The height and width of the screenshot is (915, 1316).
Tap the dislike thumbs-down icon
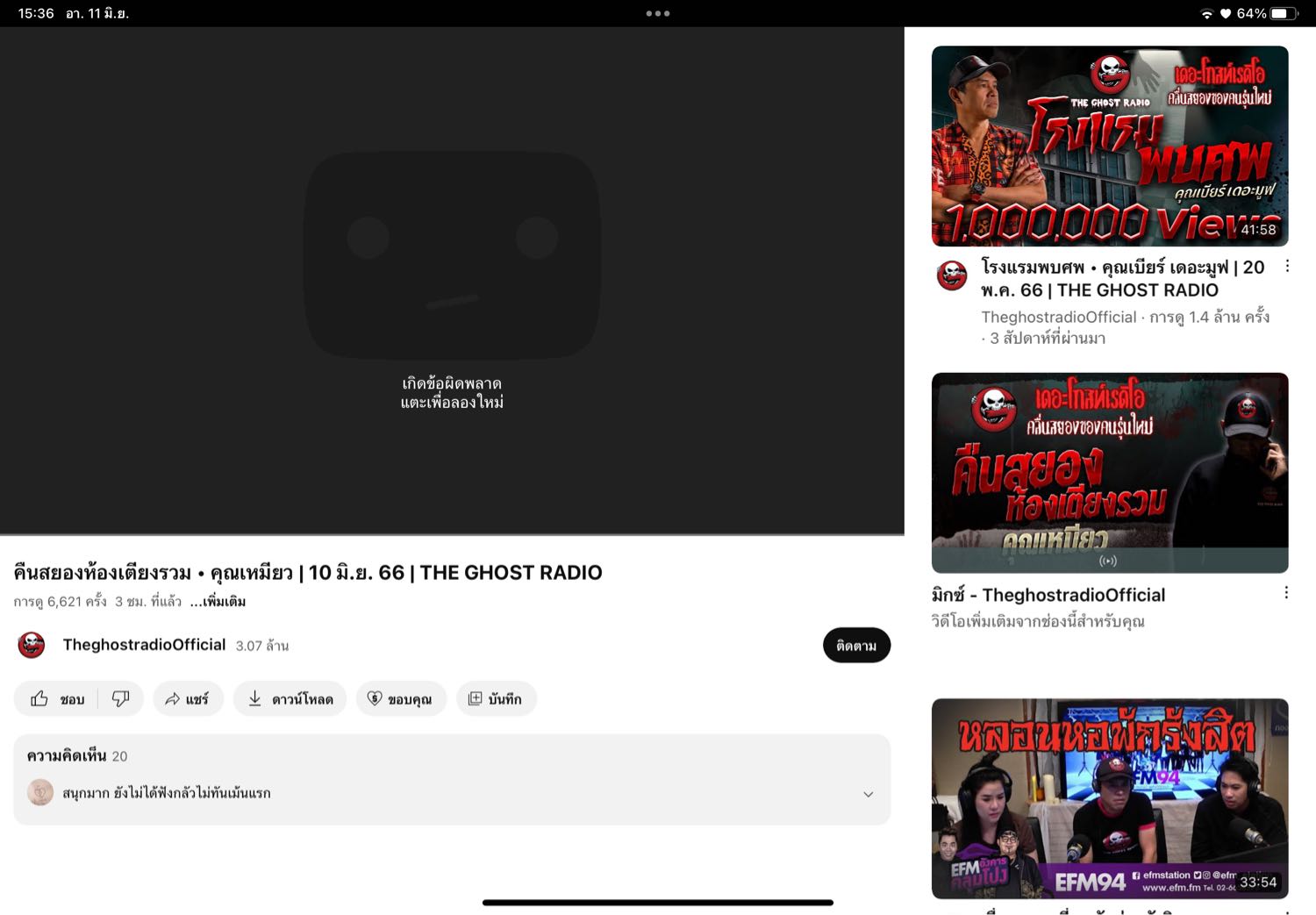(x=120, y=698)
